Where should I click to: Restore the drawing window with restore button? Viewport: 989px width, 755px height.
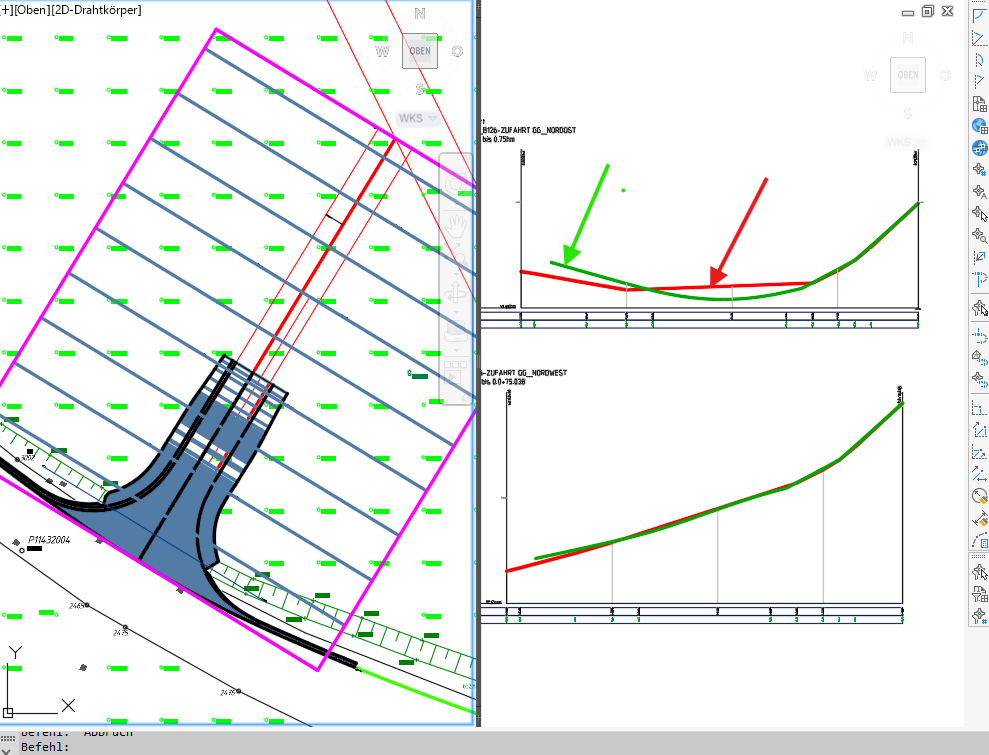click(x=927, y=11)
